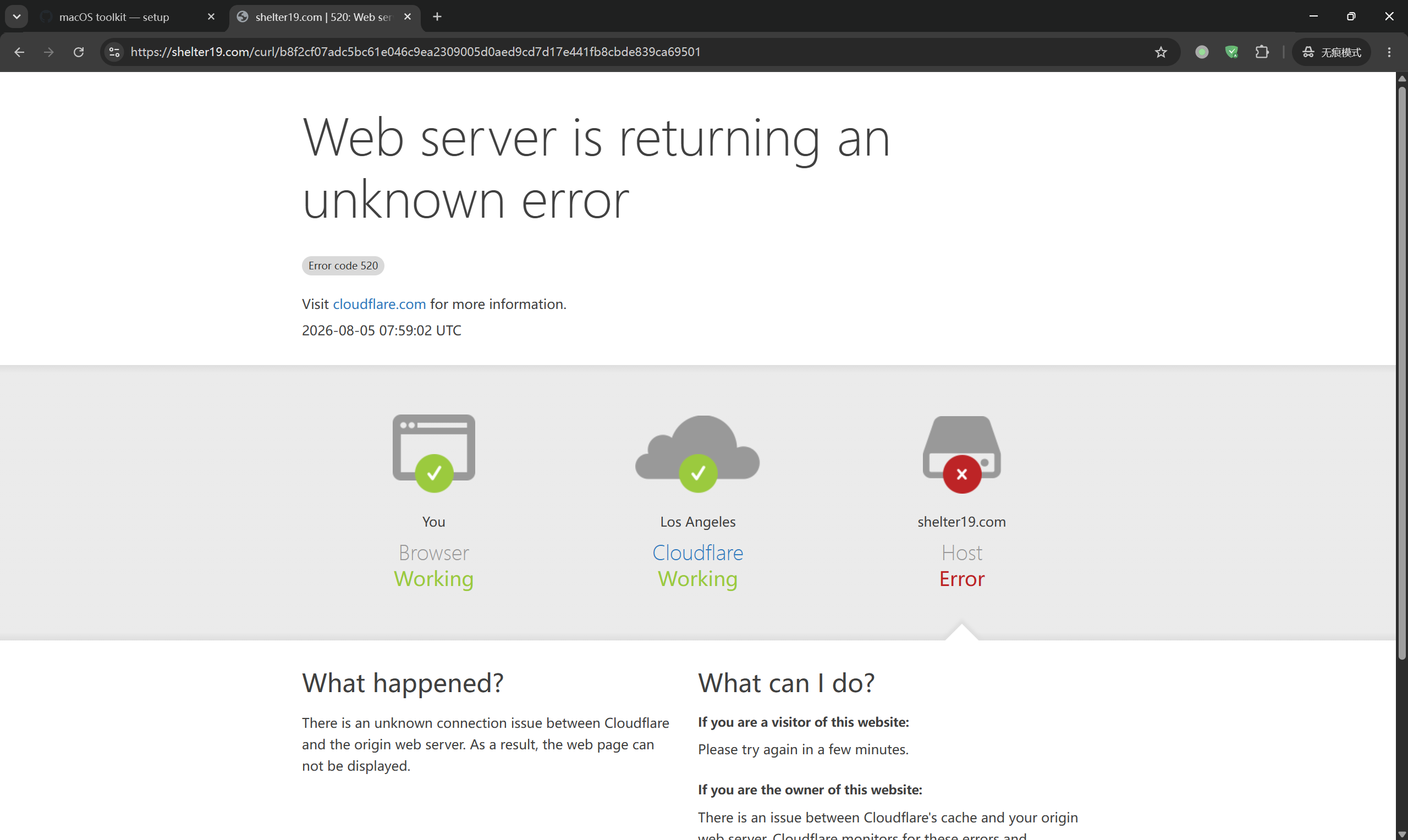1408x840 pixels.
Task: Click the "What happened?" heading
Action: [403, 683]
